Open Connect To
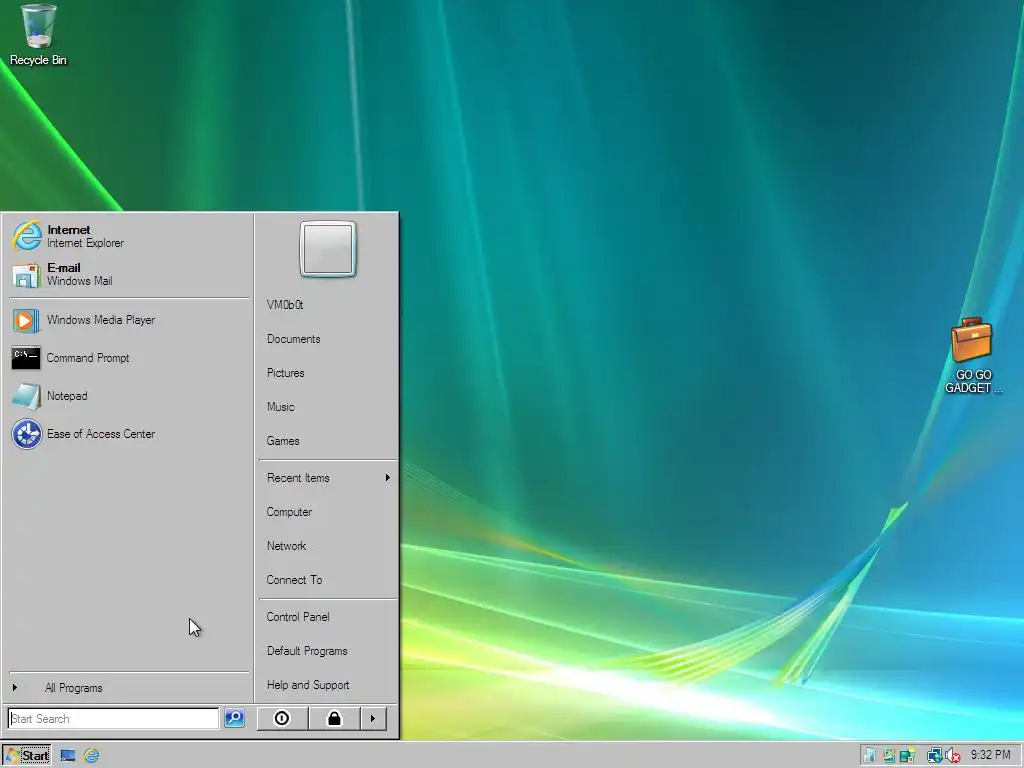This screenshot has width=1024, height=768. coord(327,580)
